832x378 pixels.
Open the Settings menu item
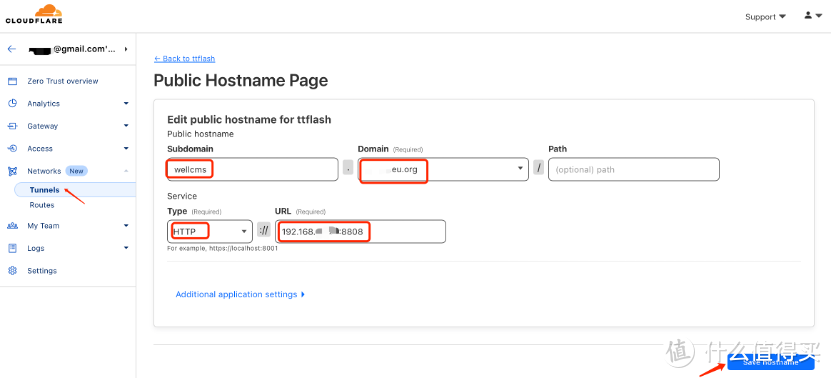[x=42, y=271]
